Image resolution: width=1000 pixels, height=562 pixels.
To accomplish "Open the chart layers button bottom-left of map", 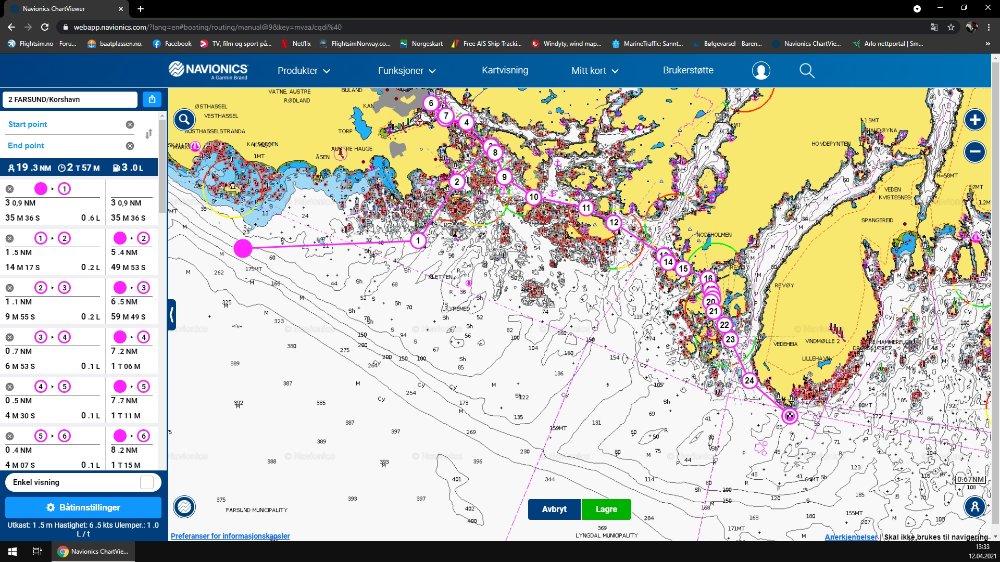I will point(184,507).
